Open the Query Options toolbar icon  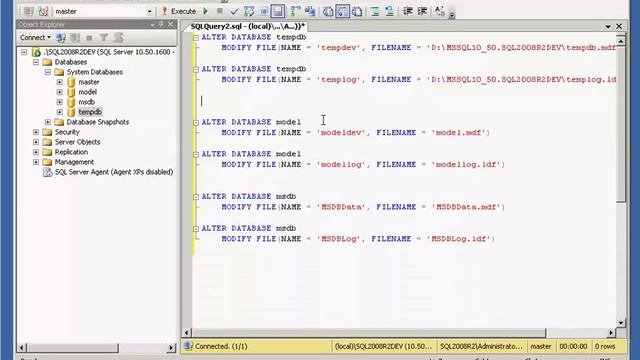[263, 11]
